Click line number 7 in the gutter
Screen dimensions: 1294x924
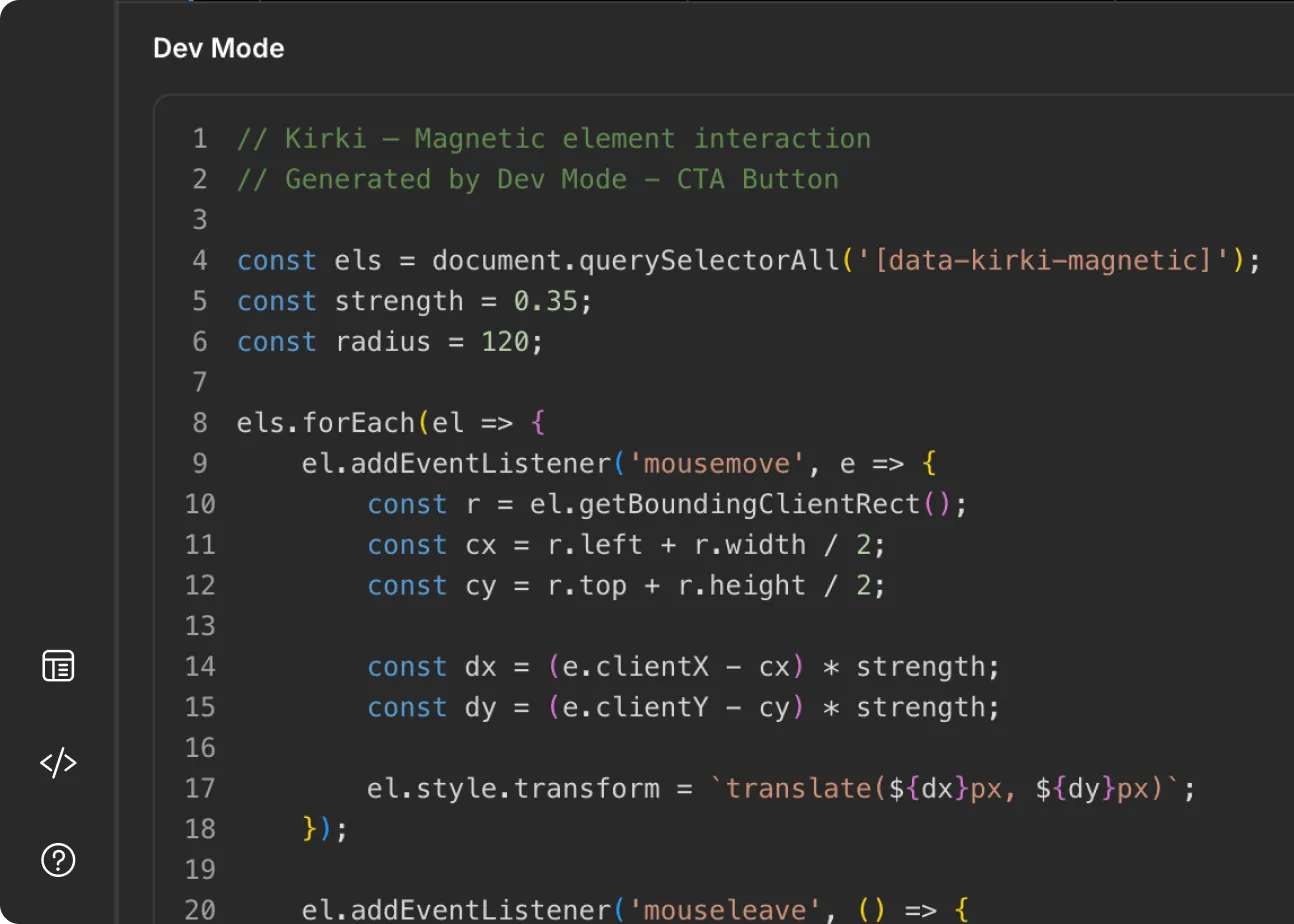200,382
